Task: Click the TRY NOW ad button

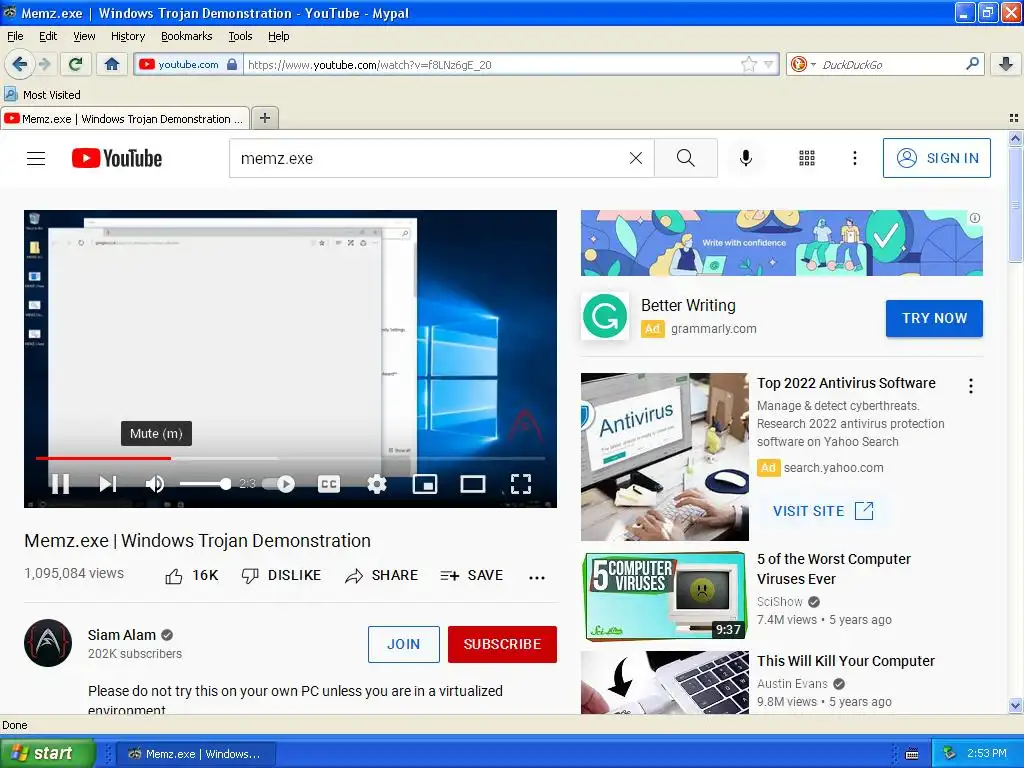Action: (x=934, y=318)
